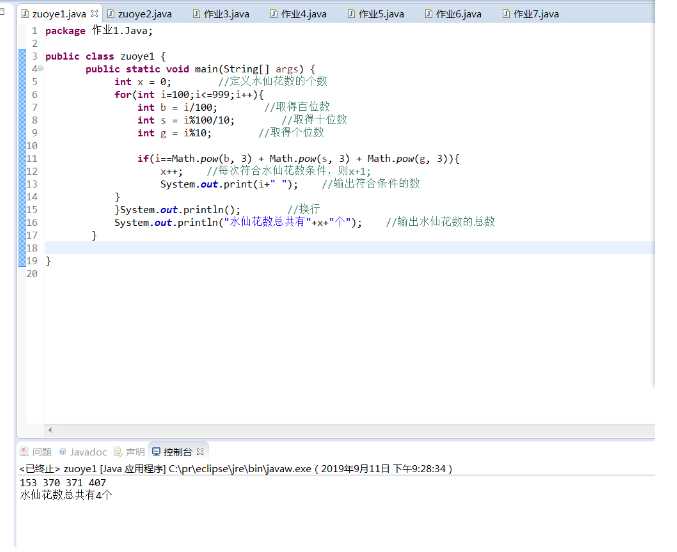Close the 控制台 console view
Screen dimensions: 677x552
200,451
